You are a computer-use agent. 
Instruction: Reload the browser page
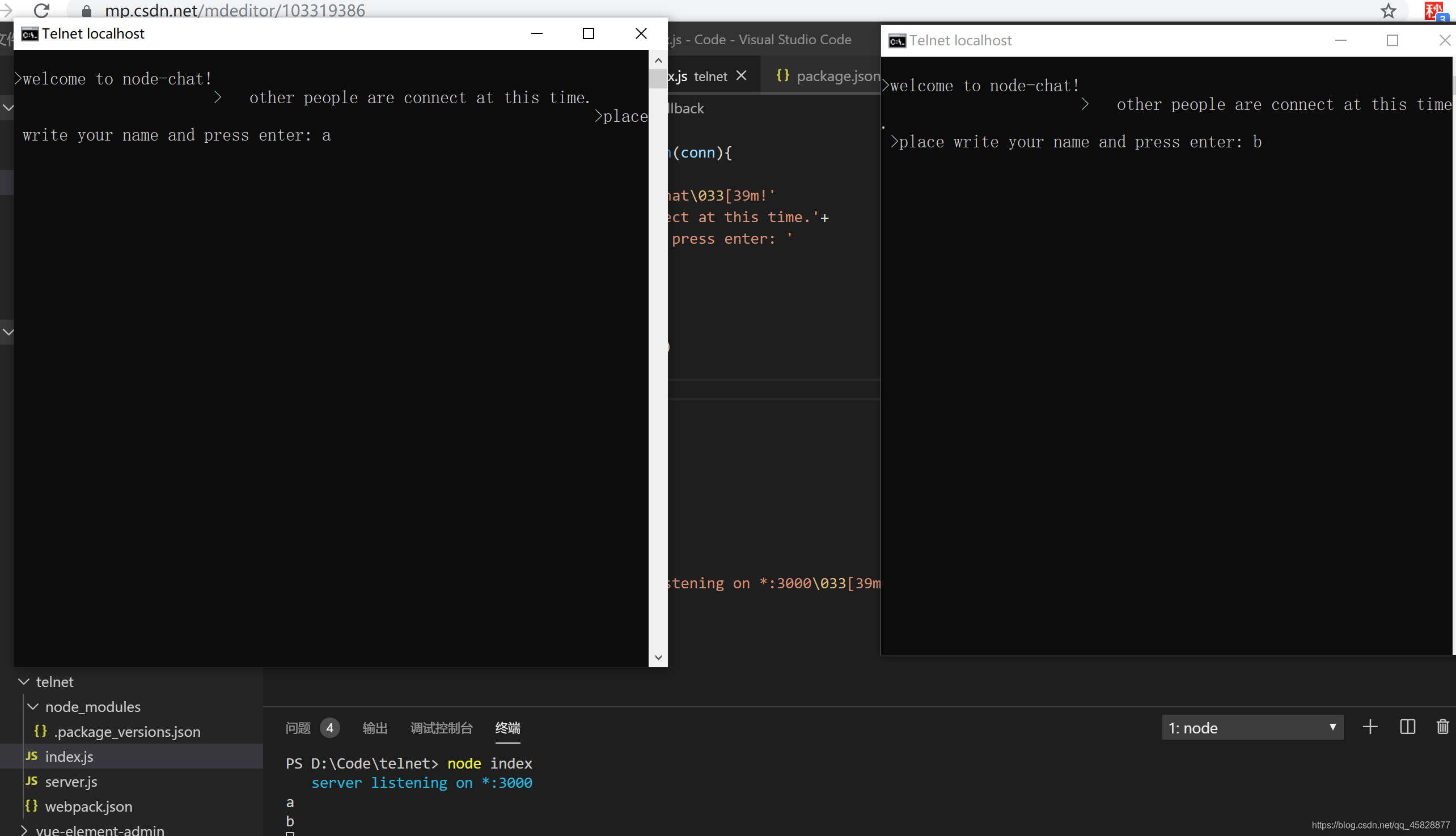[x=42, y=10]
